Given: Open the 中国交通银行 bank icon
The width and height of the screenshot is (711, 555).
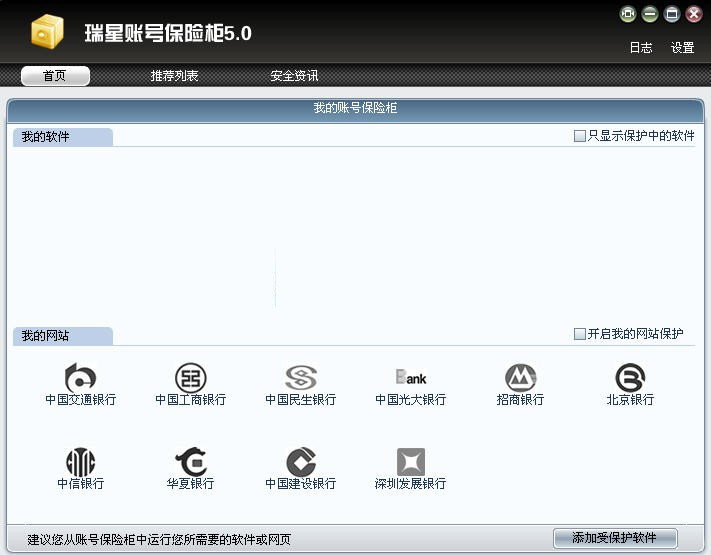Looking at the screenshot, I should pos(80,378).
